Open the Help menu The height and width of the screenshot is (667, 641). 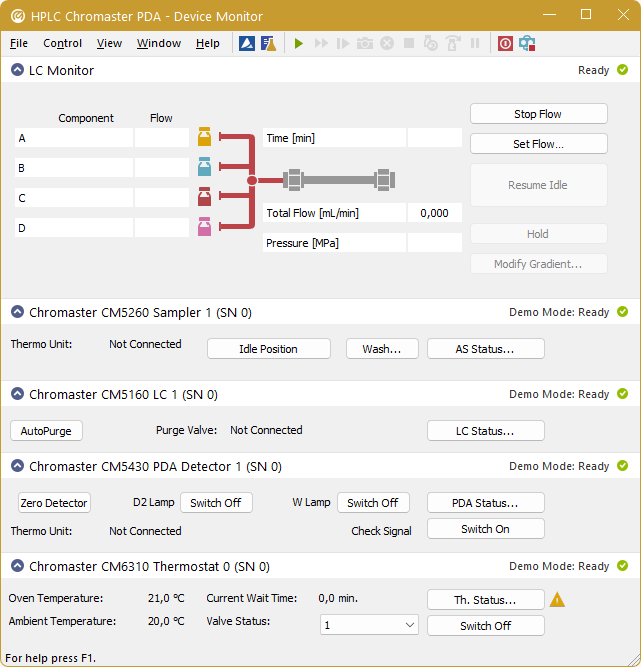click(208, 43)
